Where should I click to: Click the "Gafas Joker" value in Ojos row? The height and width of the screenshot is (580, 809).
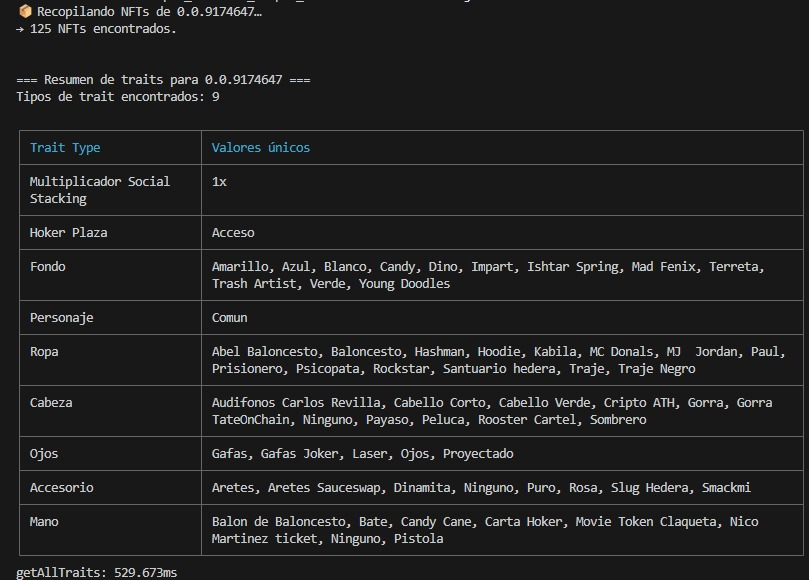(299, 454)
